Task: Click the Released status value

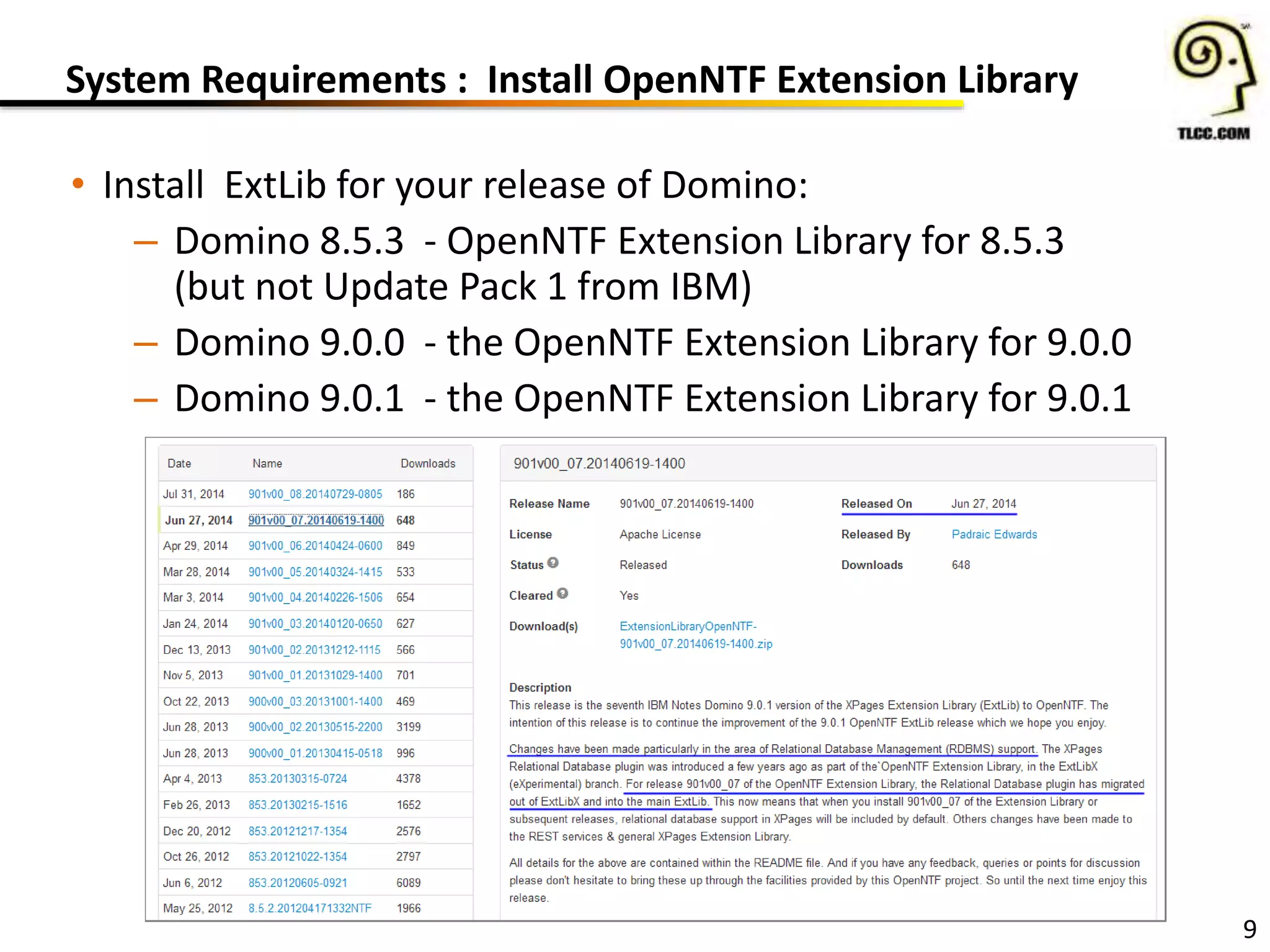Action: [643, 565]
